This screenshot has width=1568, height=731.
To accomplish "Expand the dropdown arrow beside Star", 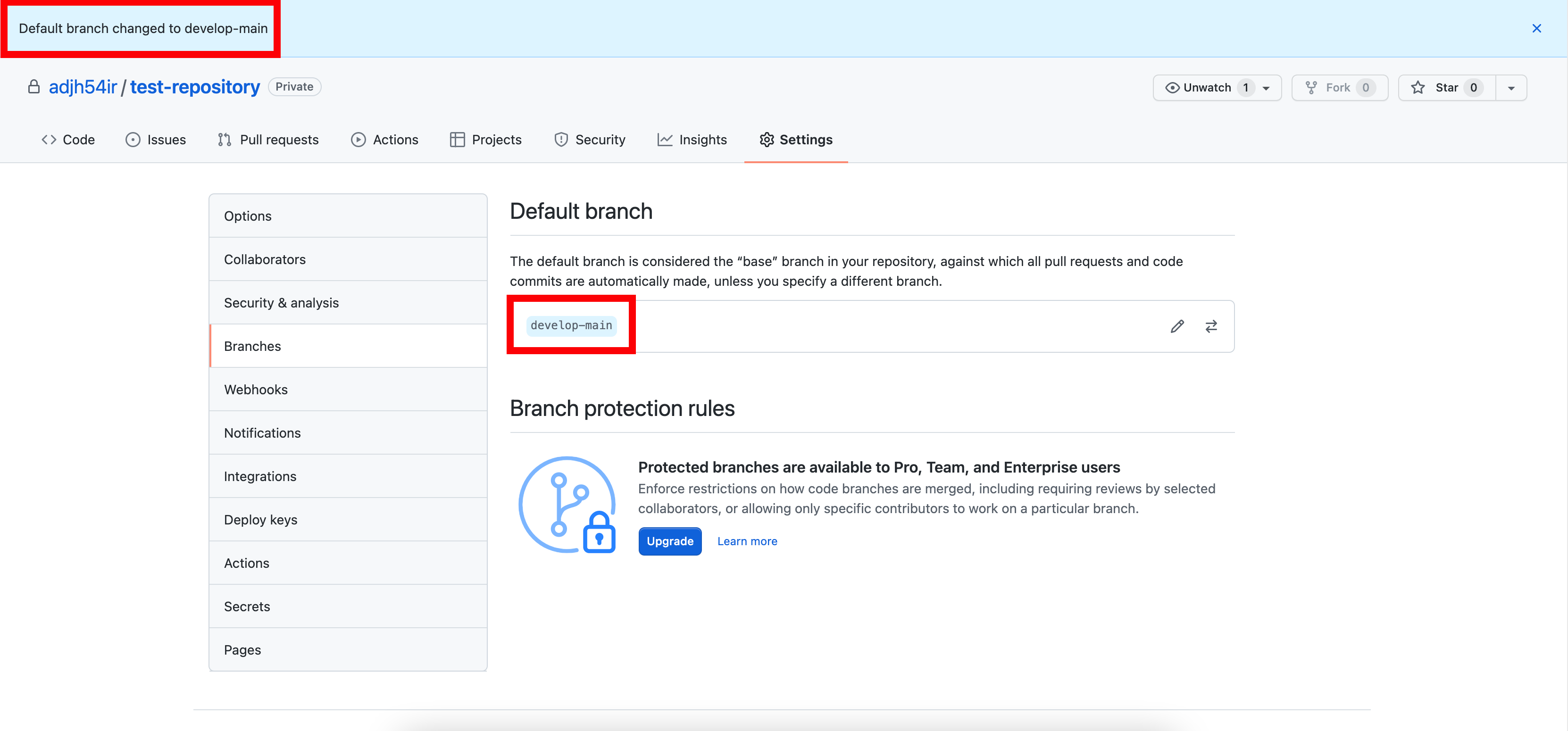I will point(1511,88).
